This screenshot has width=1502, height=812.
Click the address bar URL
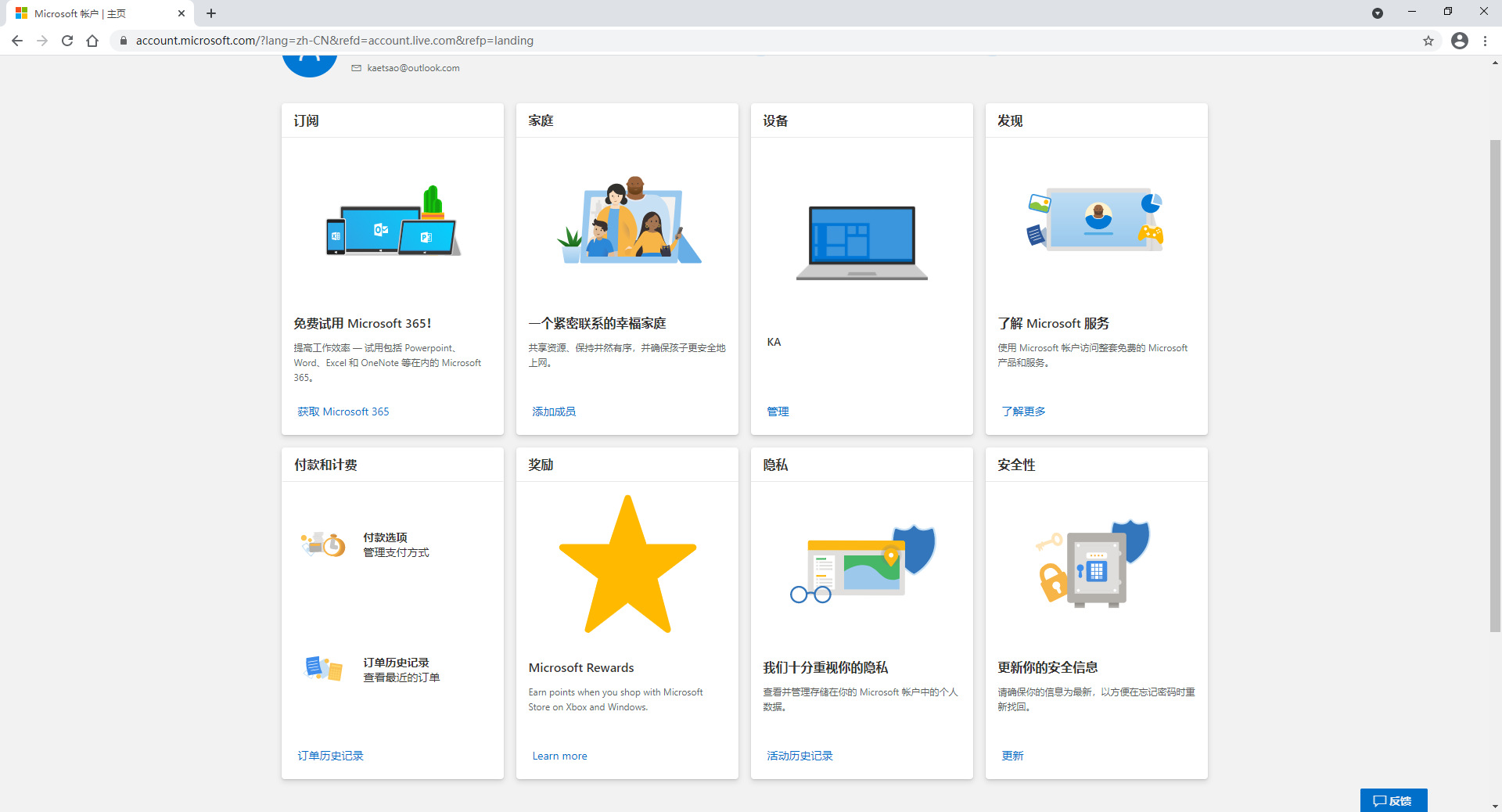tap(335, 41)
